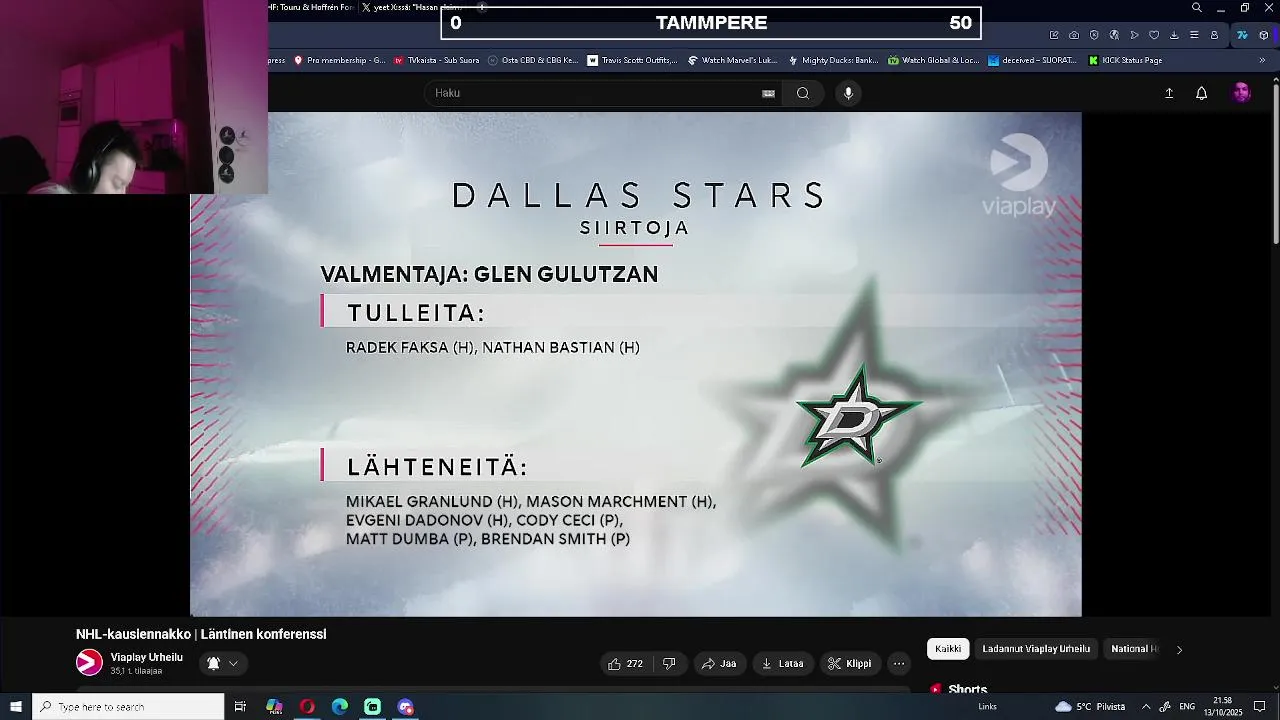Open the Osta CBD & CBG bookmark
This screenshot has height=720, width=1280.
533,60
